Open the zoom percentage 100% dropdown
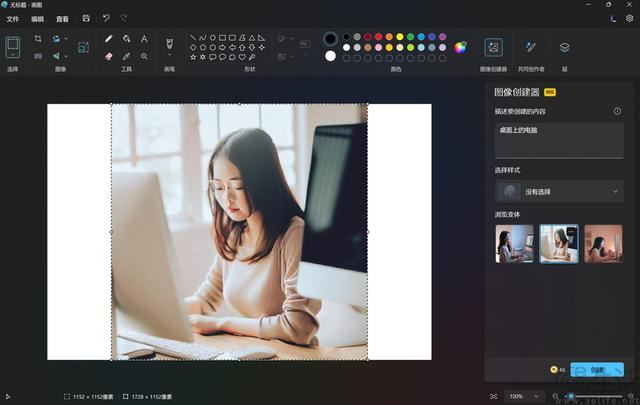This screenshot has height=405, width=640. (519, 396)
